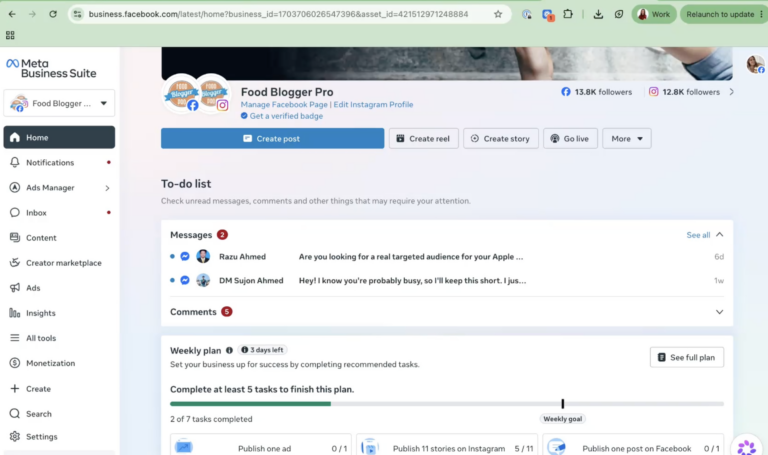Open the More dropdown button
Screen dimensions: 768x455
pos(627,139)
